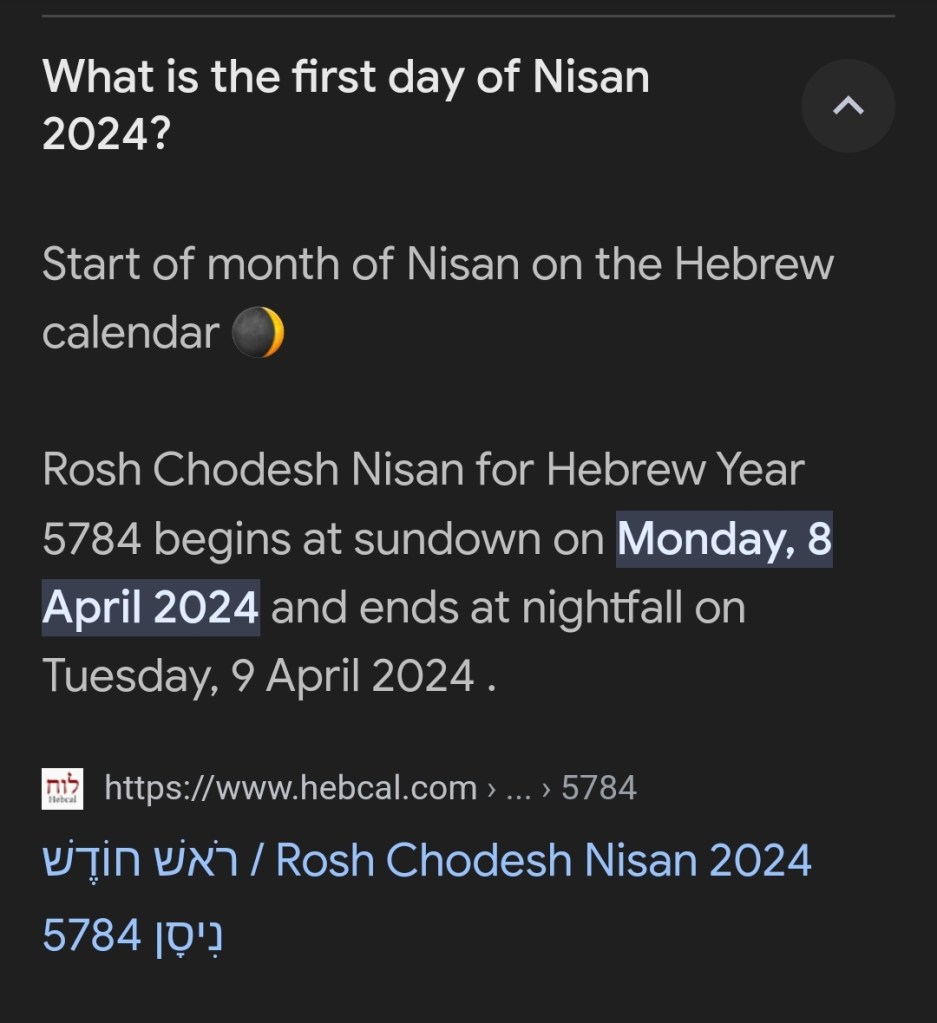Click the '5784 begins at sundown on' text

(324, 540)
